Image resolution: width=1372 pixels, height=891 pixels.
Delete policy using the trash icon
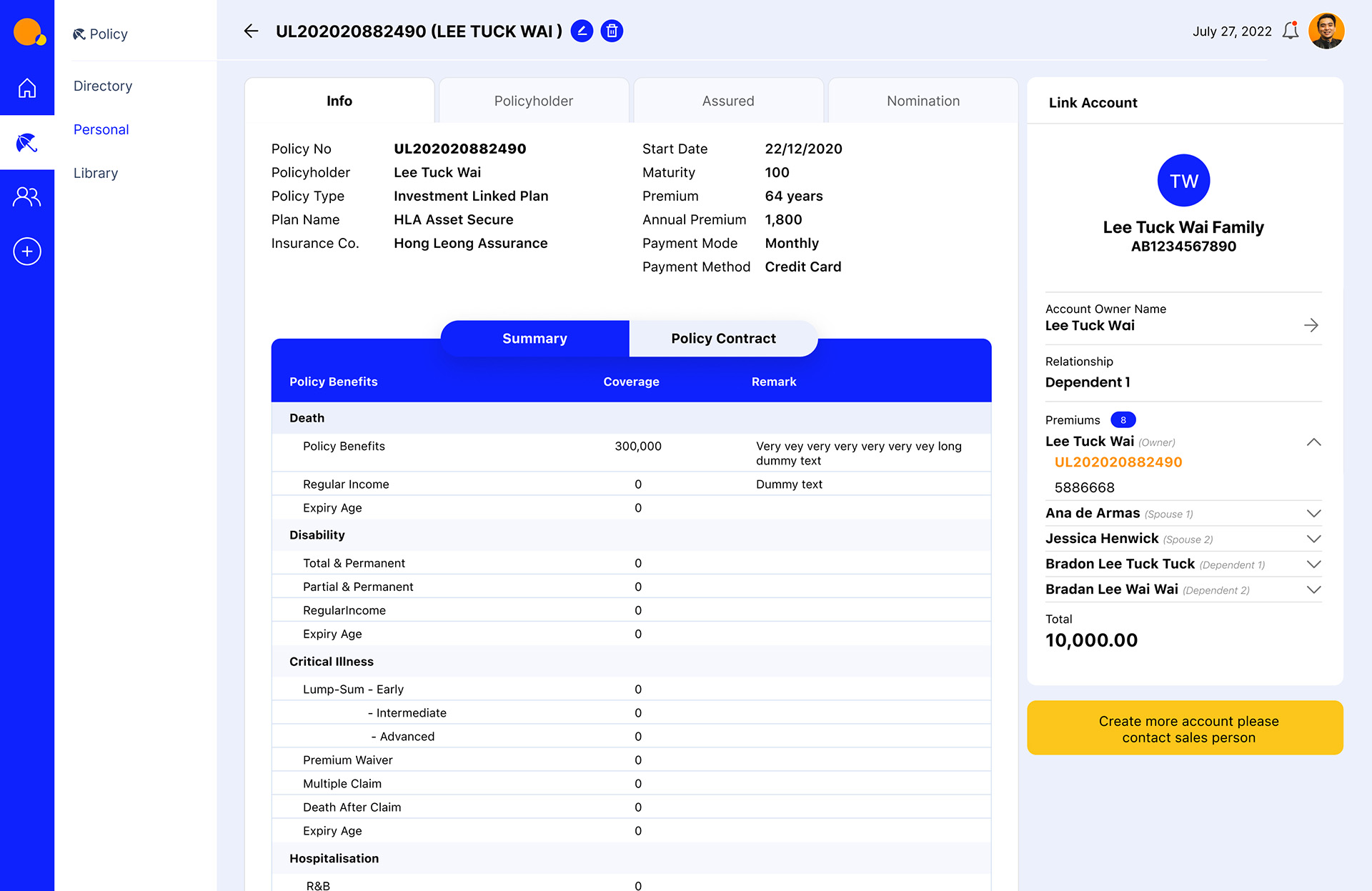pos(612,31)
